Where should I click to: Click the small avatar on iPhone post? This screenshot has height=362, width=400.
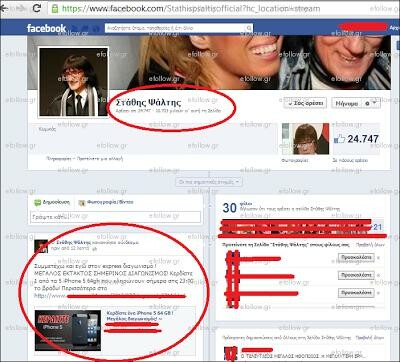coord(41,246)
